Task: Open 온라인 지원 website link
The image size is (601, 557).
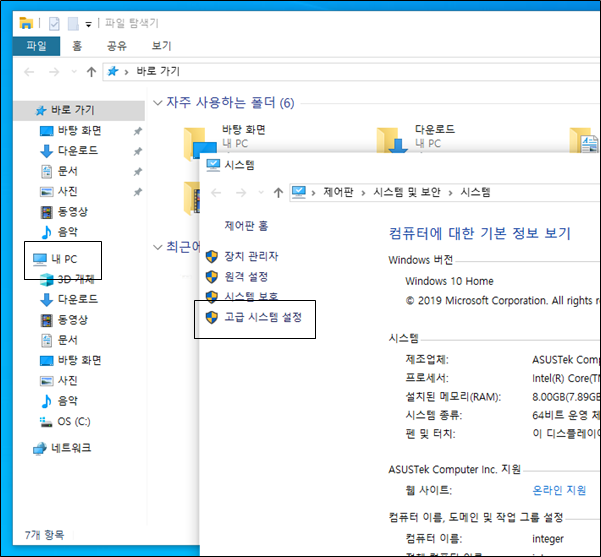Action: coord(559,490)
